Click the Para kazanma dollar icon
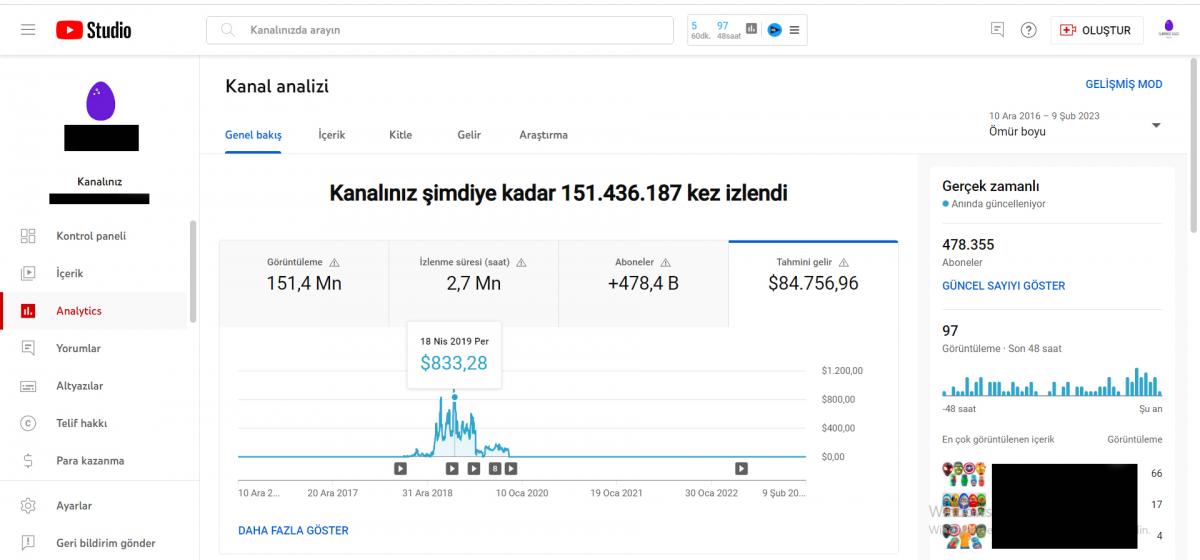Screen dimensions: 1200x560 point(28,461)
